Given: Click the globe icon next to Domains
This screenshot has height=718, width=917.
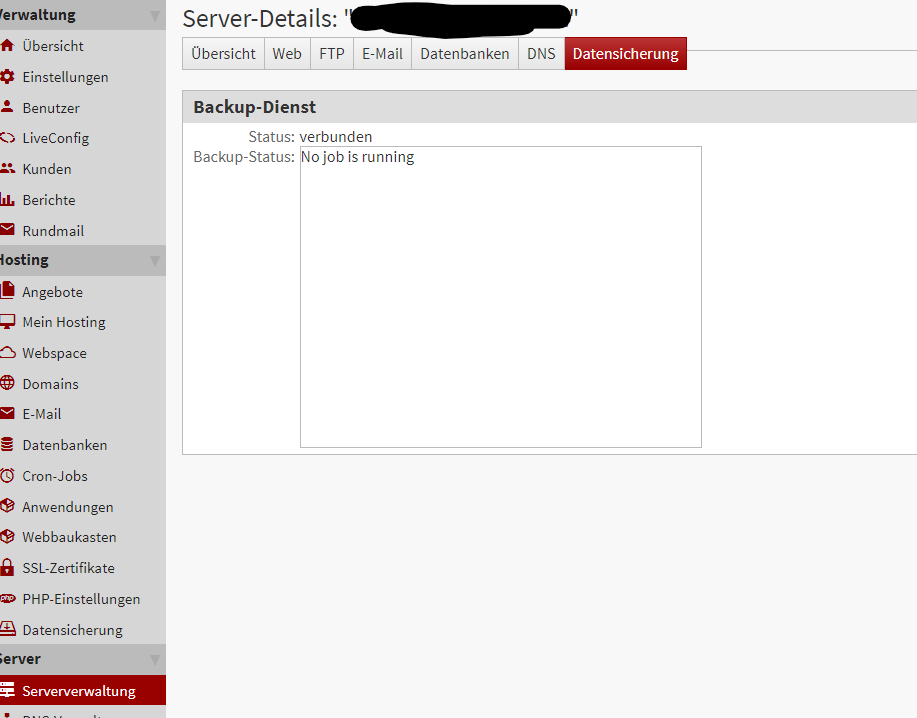Looking at the screenshot, I should coord(8,384).
